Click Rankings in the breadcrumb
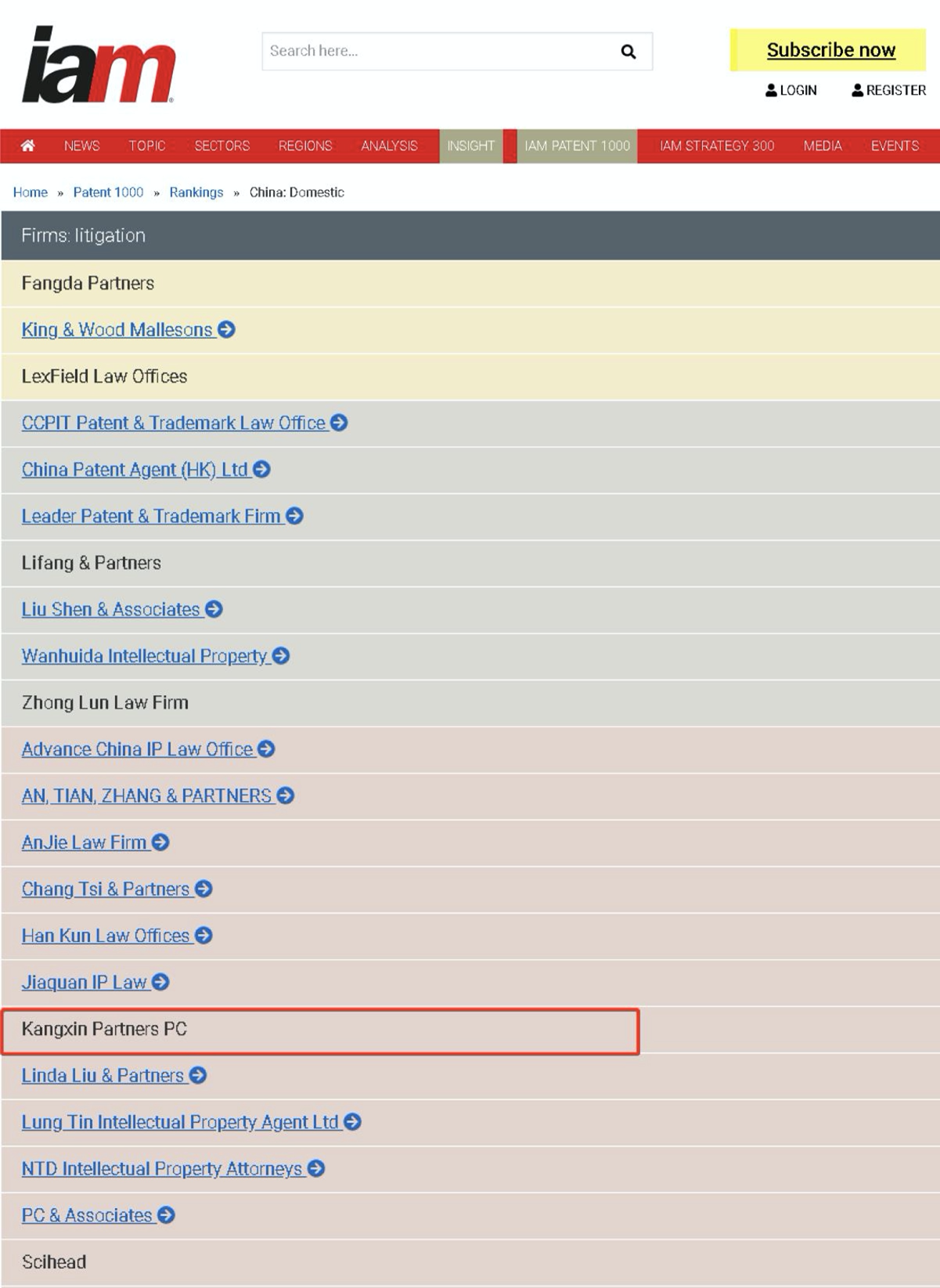Viewport: 940px width, 1288px height. click(x=196, y=193)
